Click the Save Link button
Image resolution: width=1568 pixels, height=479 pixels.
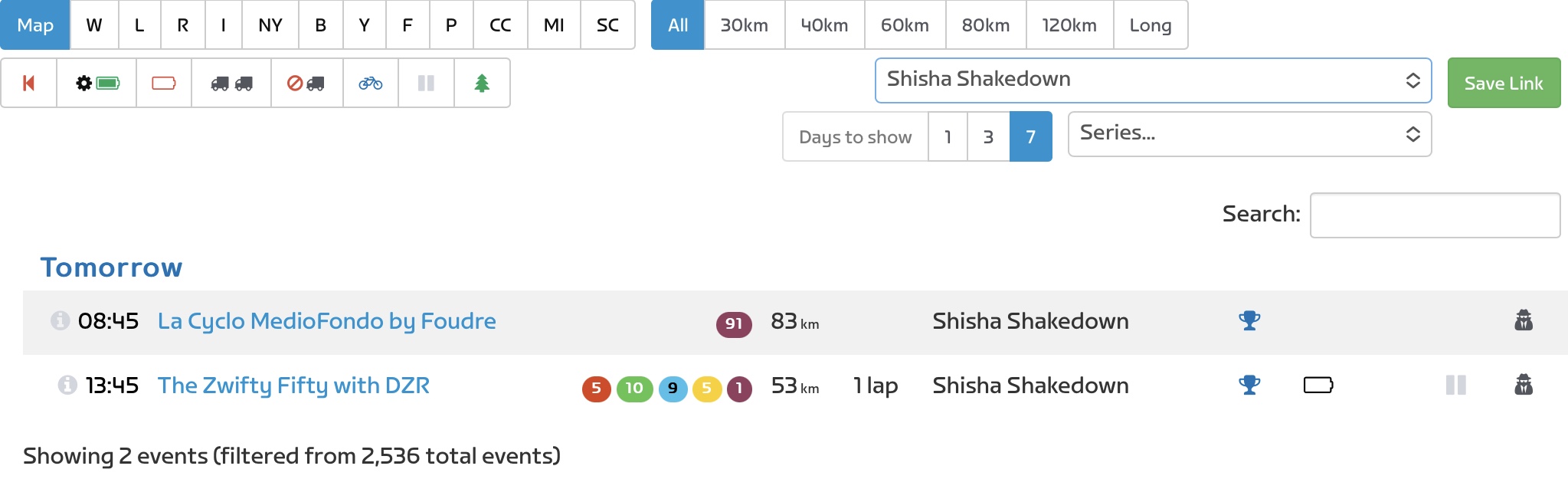coord(1504,83)
